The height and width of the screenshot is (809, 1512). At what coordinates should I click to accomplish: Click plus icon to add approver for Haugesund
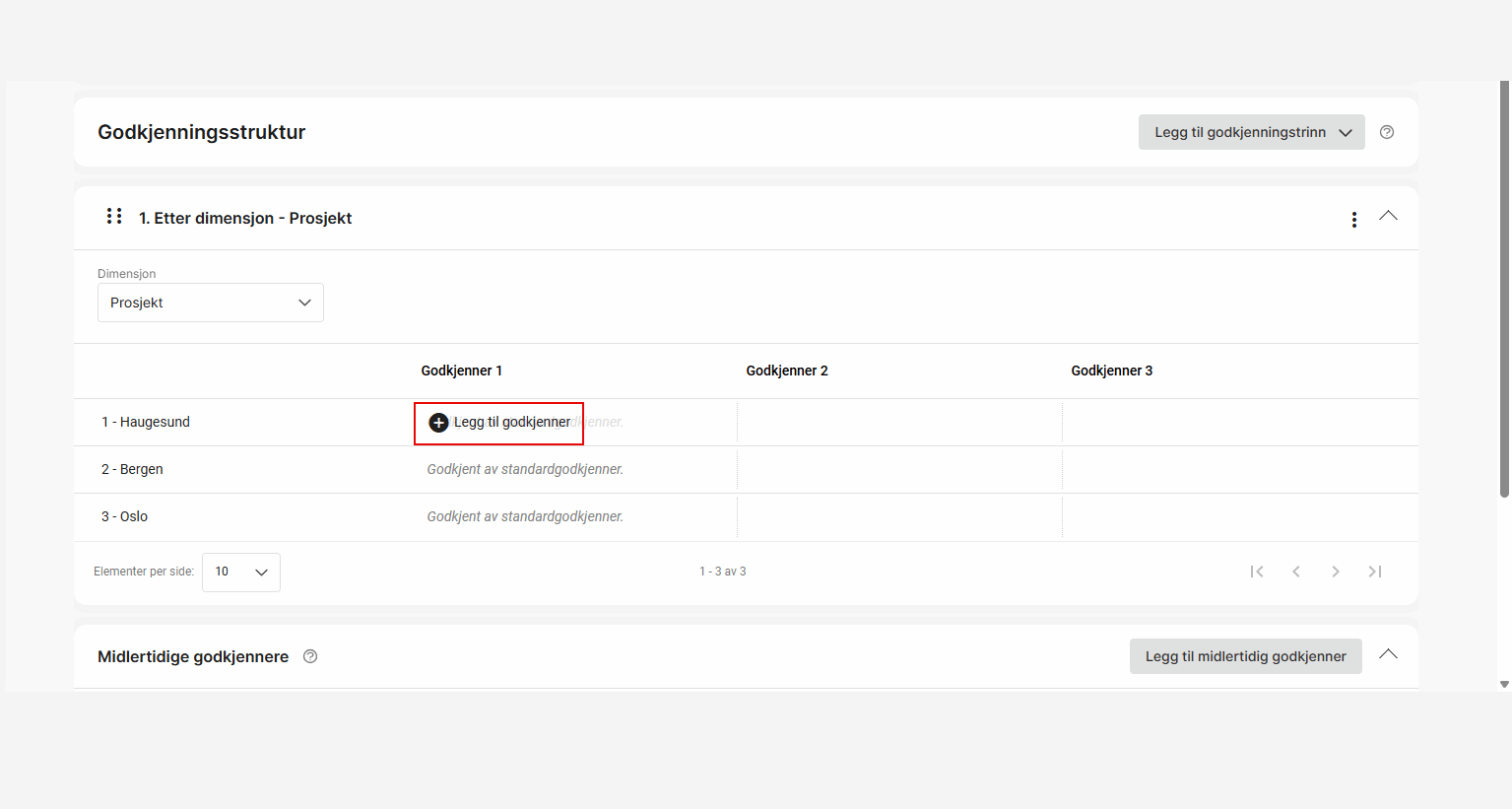439,423
